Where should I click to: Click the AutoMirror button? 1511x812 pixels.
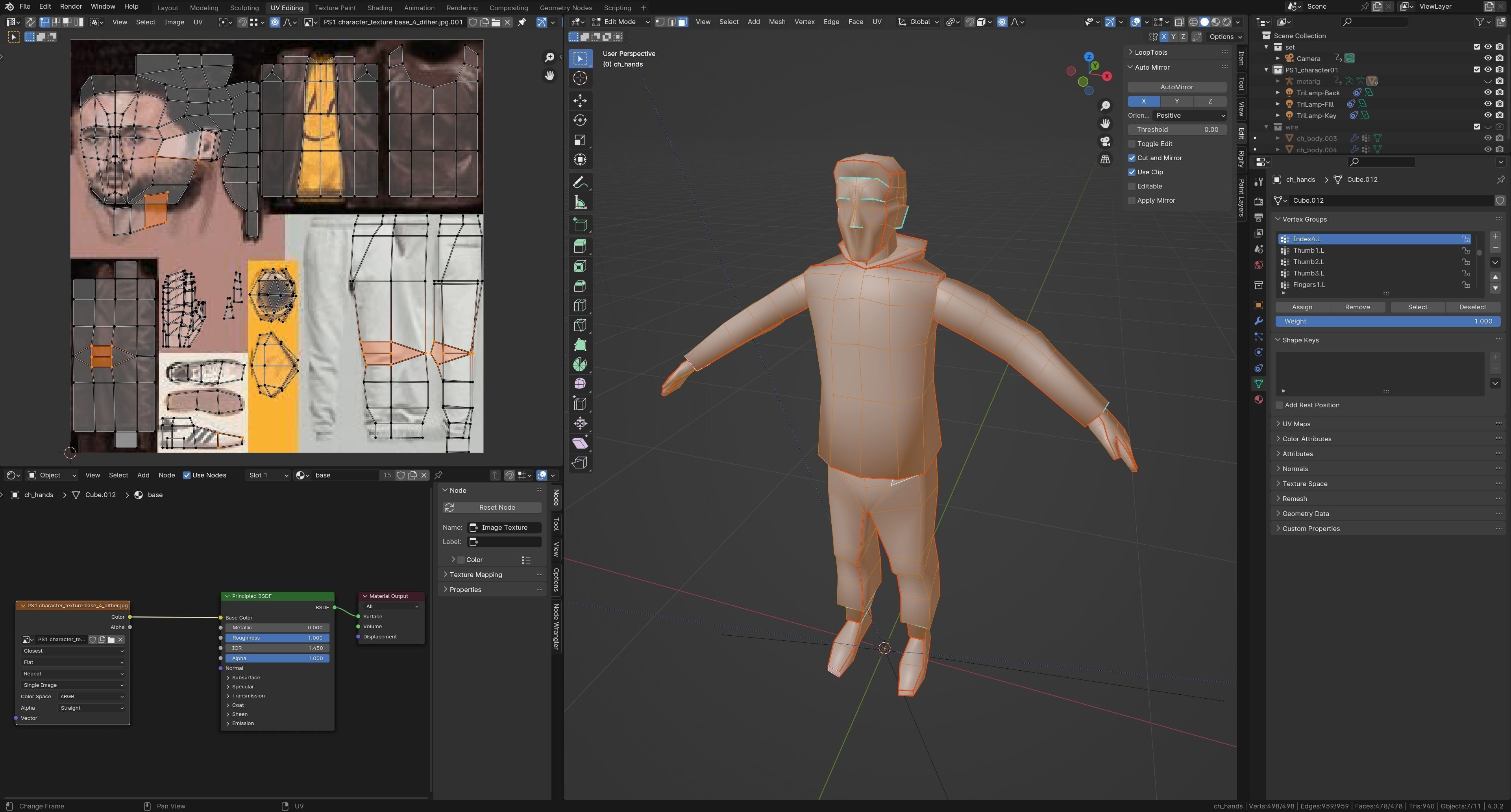(x=1177, y=87)
